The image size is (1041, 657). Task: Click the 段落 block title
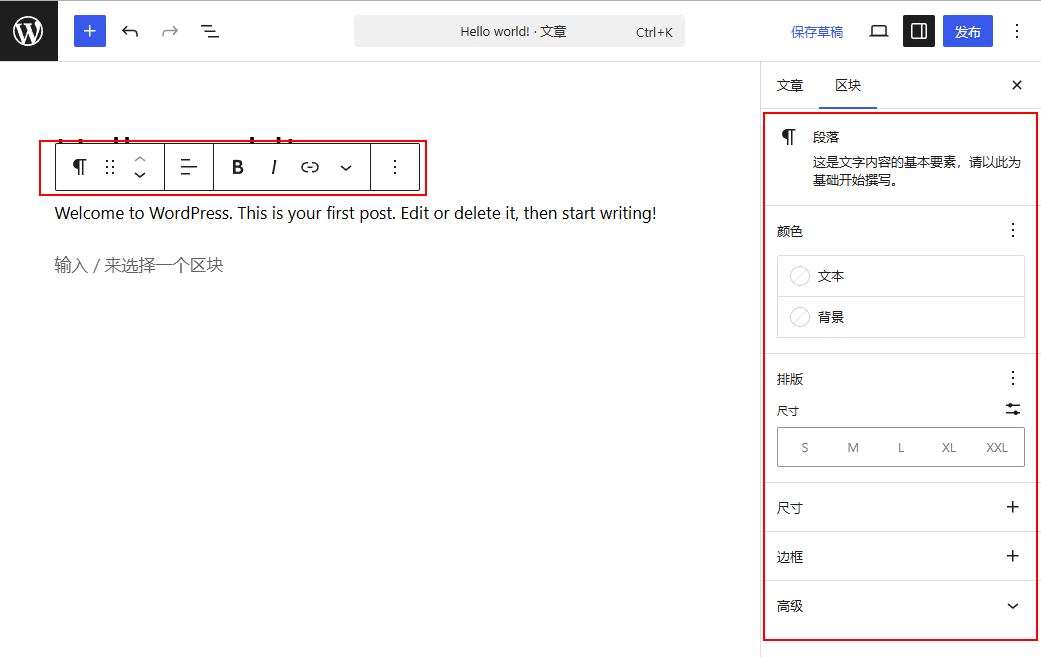click(826, 137)
